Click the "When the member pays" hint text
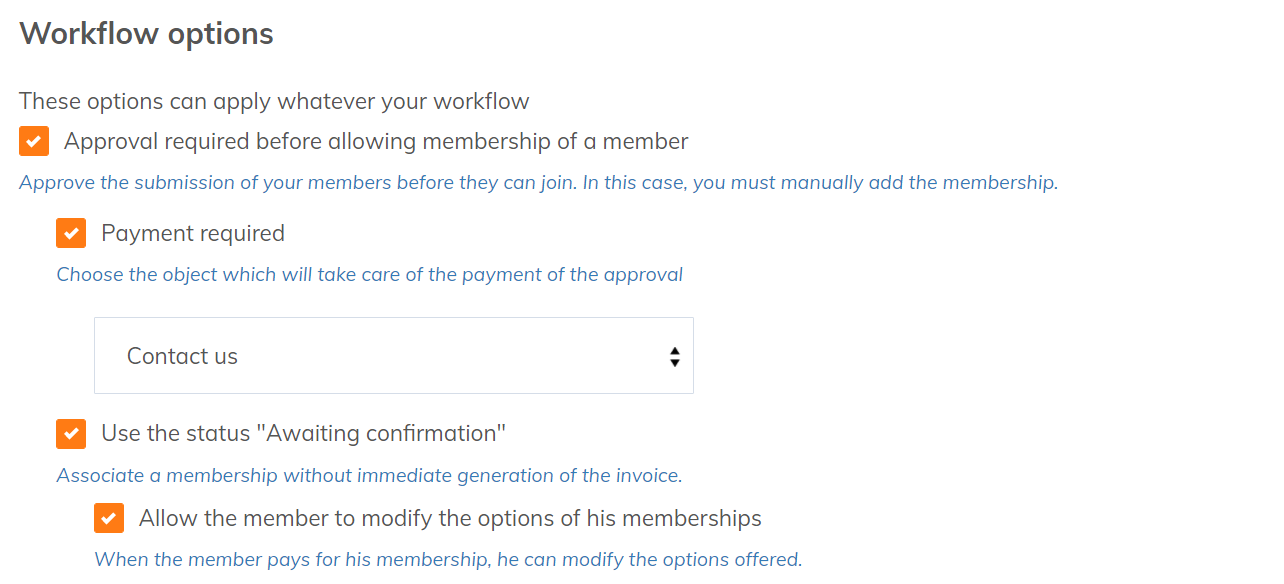 point(448,560)
